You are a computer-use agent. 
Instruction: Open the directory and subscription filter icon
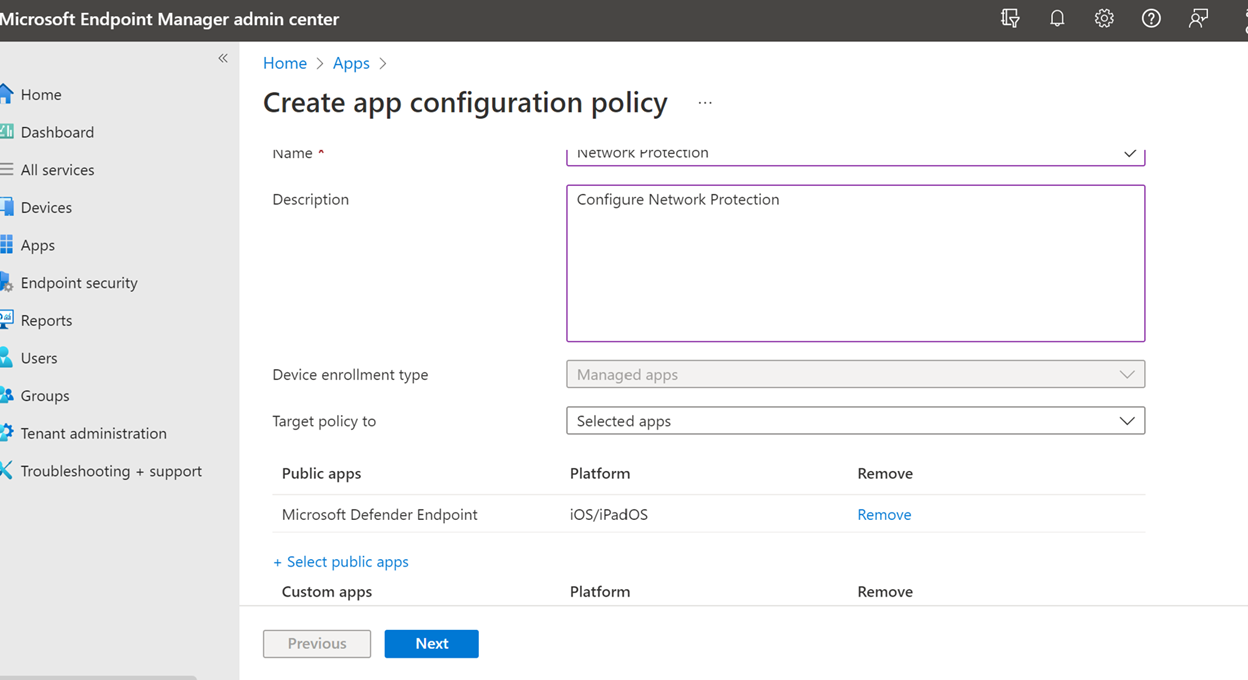click(x=1010, y=19)
